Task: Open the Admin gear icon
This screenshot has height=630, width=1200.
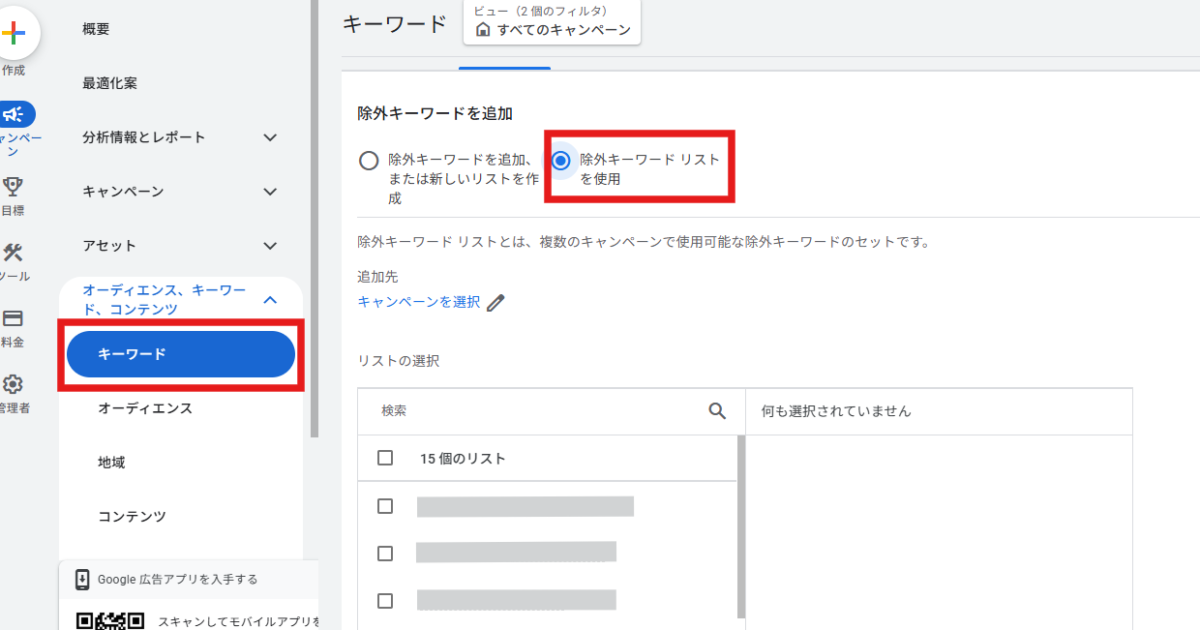Action: (x=13, y=384)
